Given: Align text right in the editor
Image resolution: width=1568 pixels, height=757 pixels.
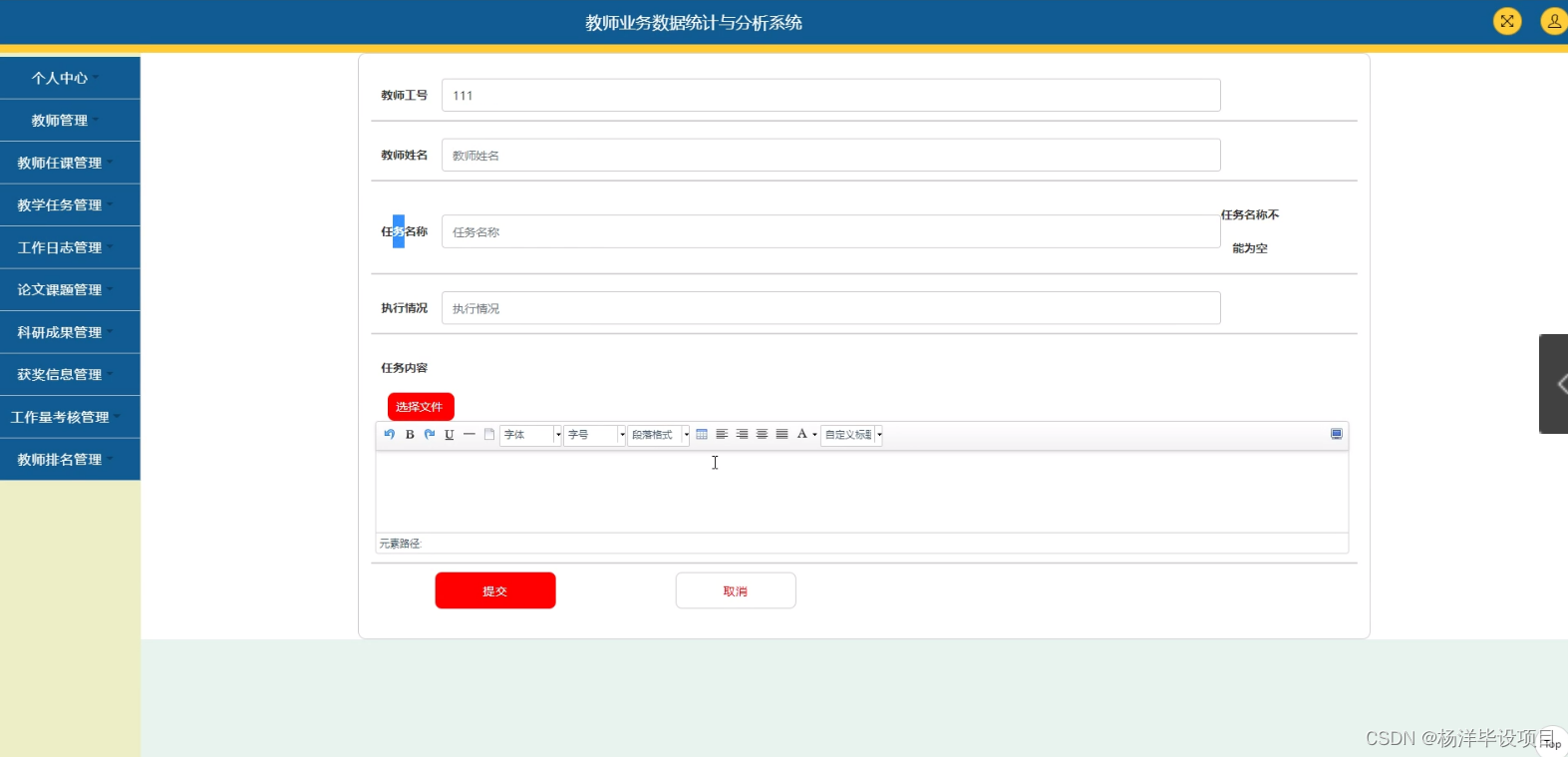Looking at the screenshot, I should click(x=742, y=434).
